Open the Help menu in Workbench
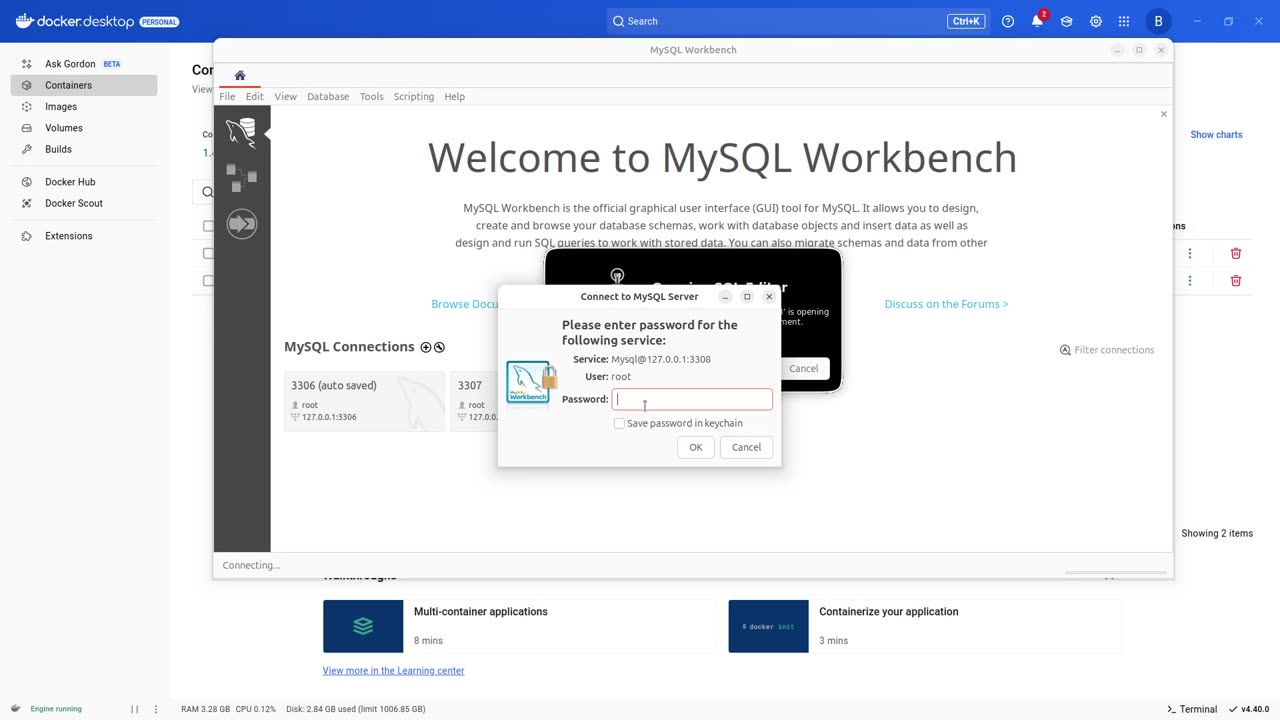Screen dimensions: 1280x720 [455, 97]
